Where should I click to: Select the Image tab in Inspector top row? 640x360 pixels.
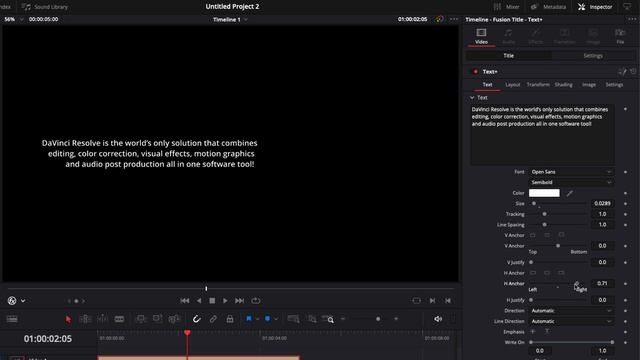click(x=593, y=36)
